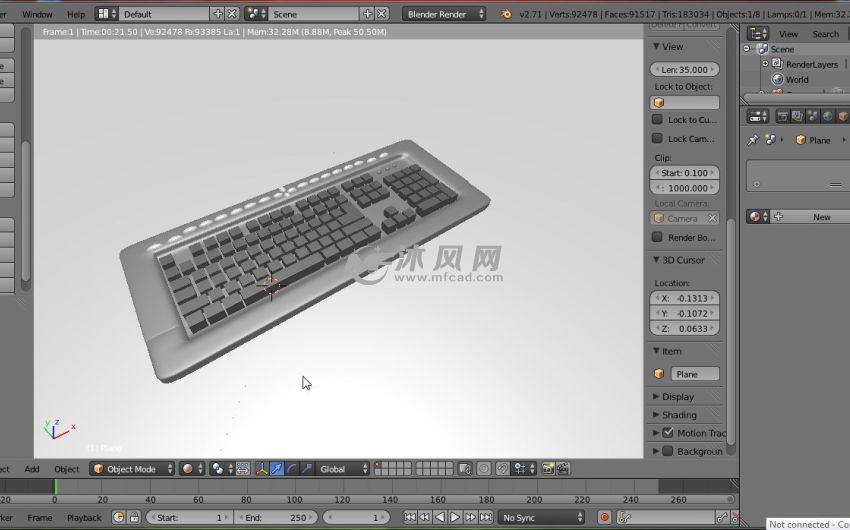Open the Blender Render engine dropdown
Image resolution: width=850 pixels, height=530 pixels.
pyautogui.click(x=445, y=14)
